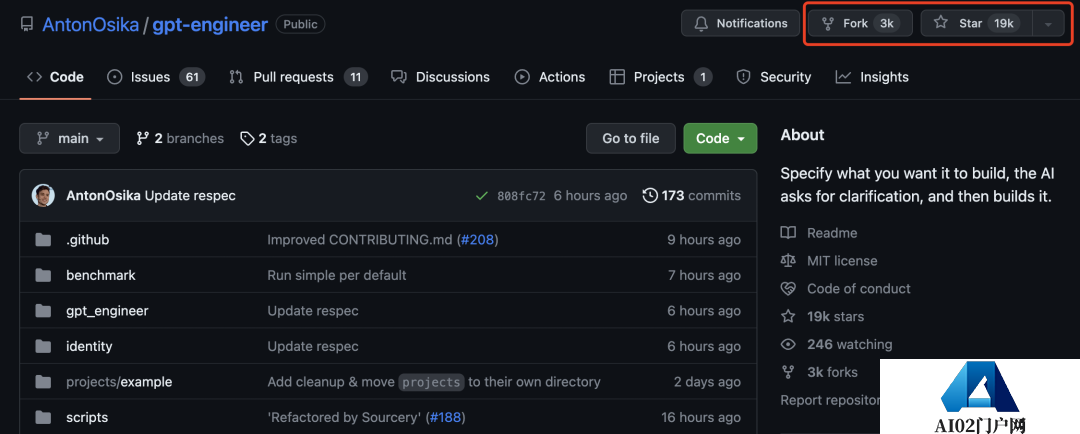The width and height of the screenshot is (1080, 434).
Task: Open the star lists dropdown arrow
Action: click(1047, 24)
